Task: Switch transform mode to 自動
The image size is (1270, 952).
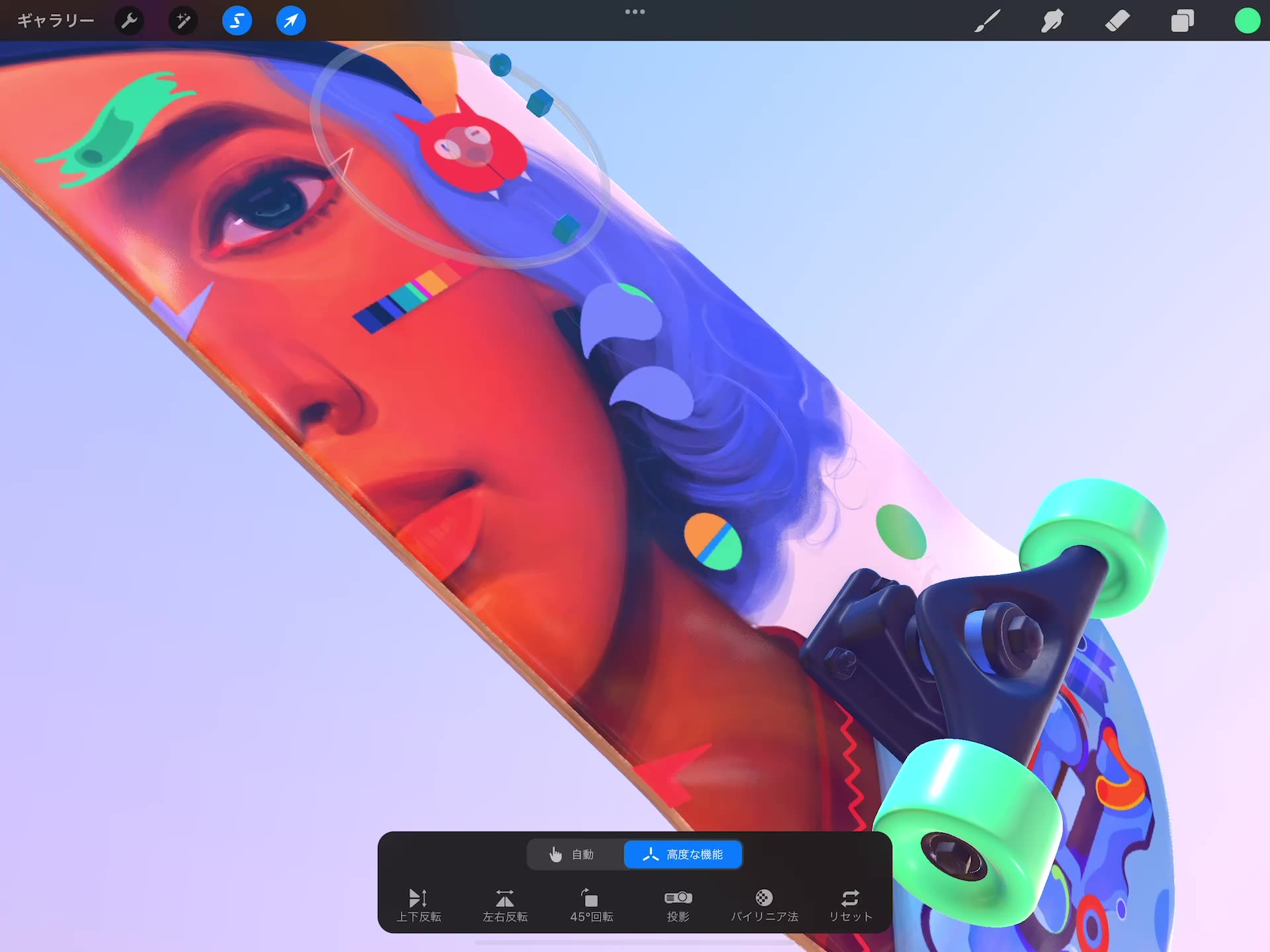Action: tap(575, 854)
